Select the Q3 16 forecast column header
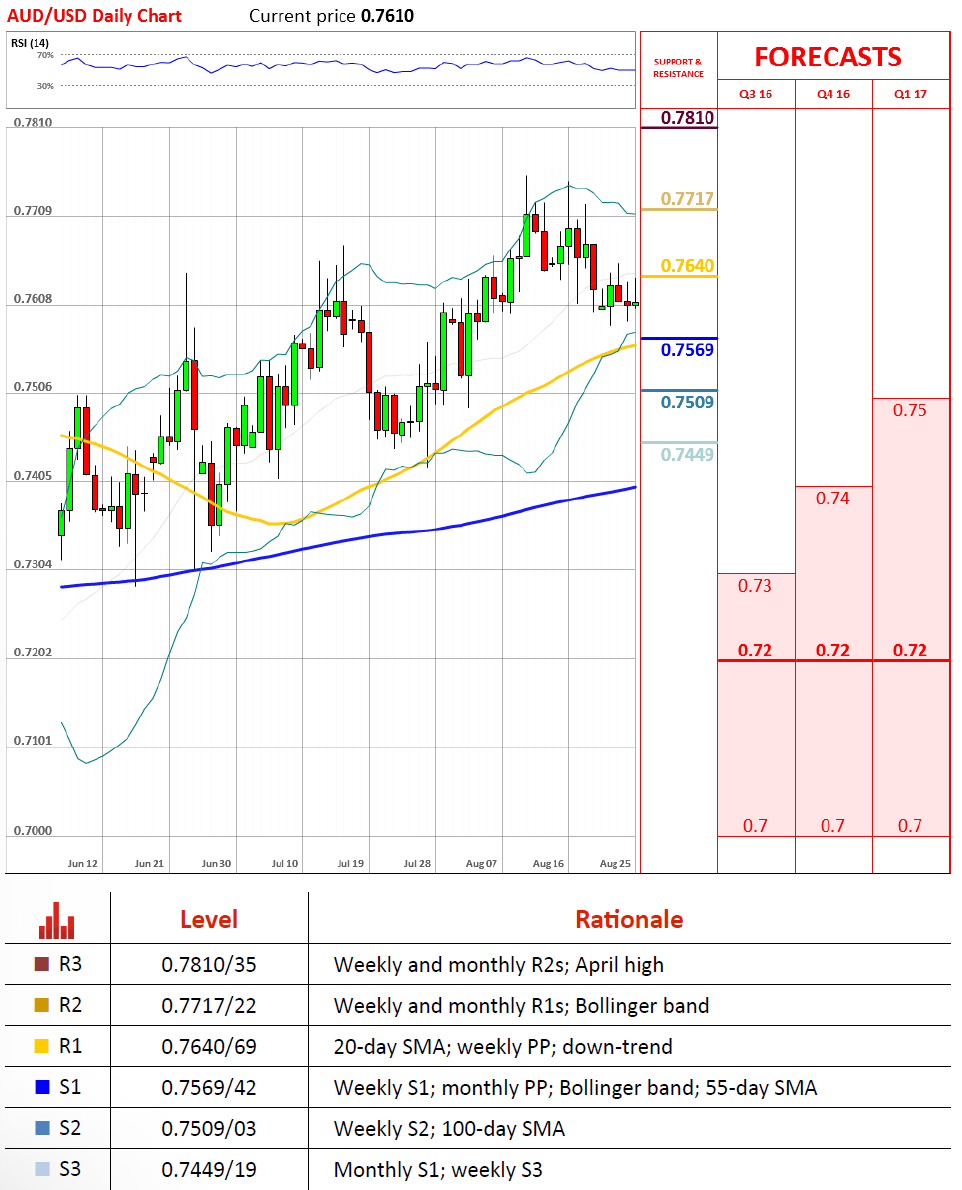This screenshot has height=1190, width=962. 756,94
